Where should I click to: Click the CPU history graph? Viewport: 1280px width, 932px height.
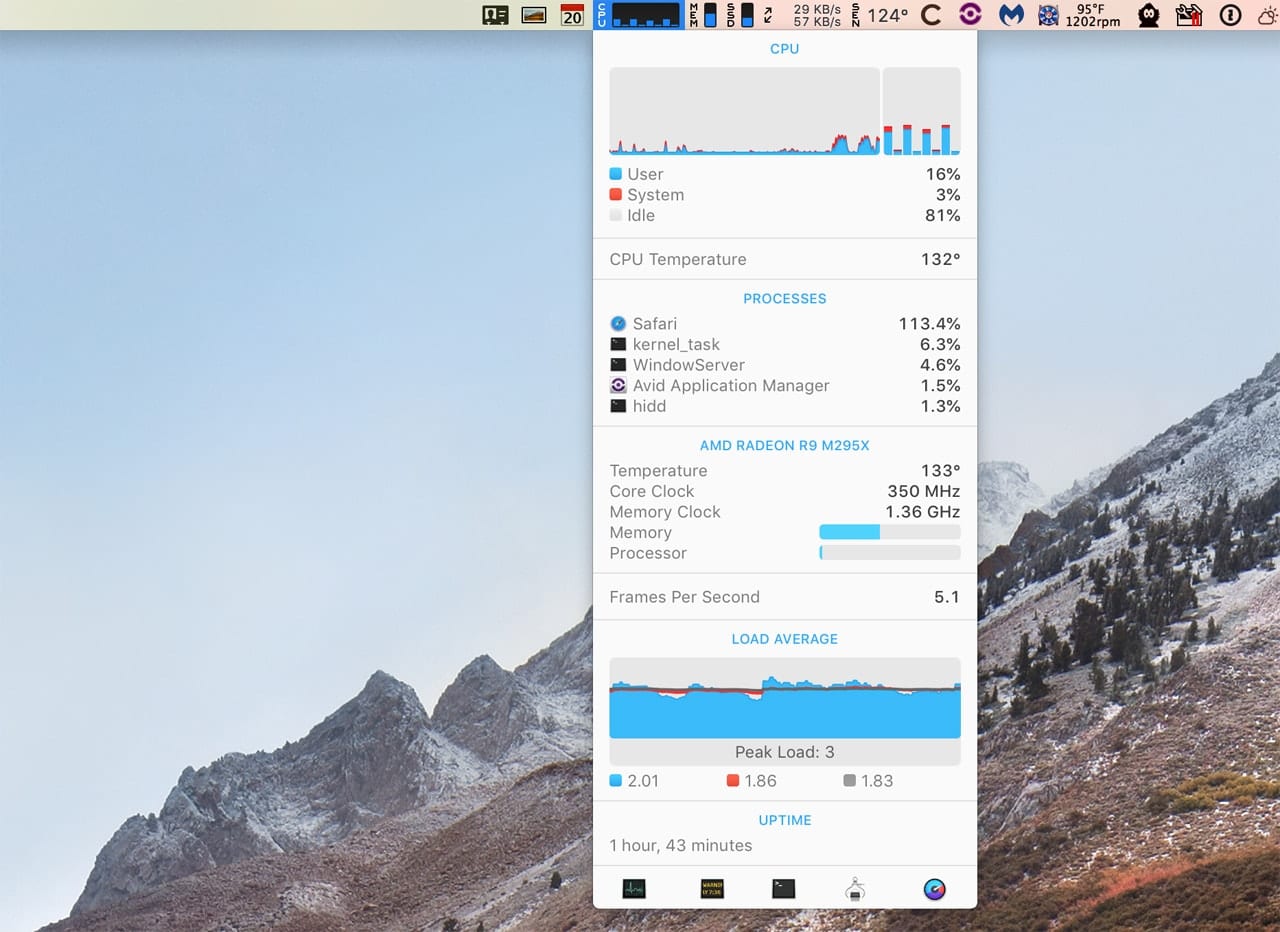pyautogui.click(x=744, y=111)
